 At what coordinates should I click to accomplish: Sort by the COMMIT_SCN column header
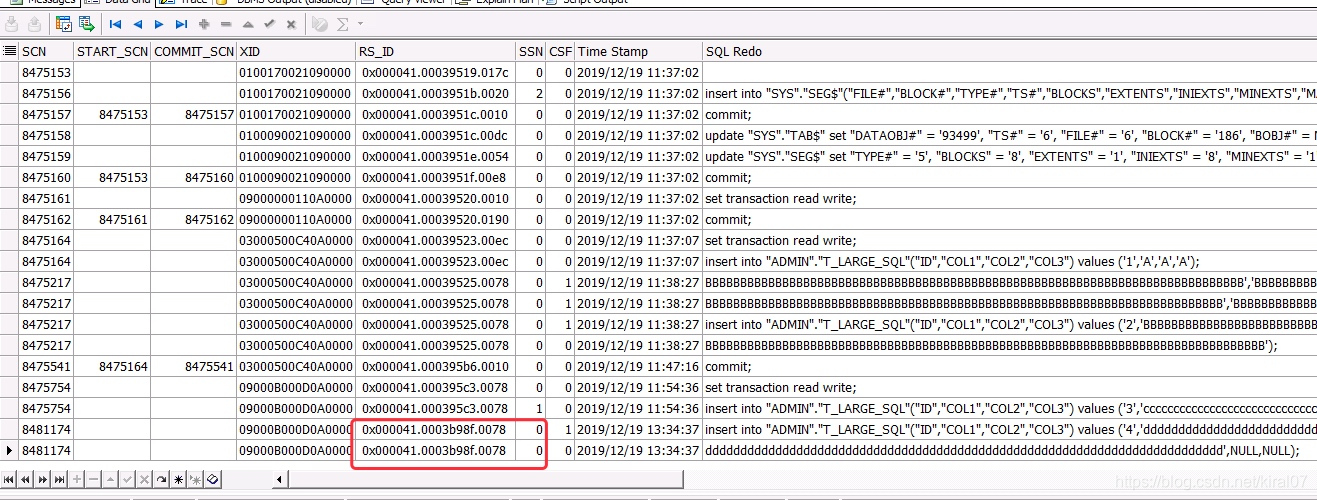tap(194, 51)
